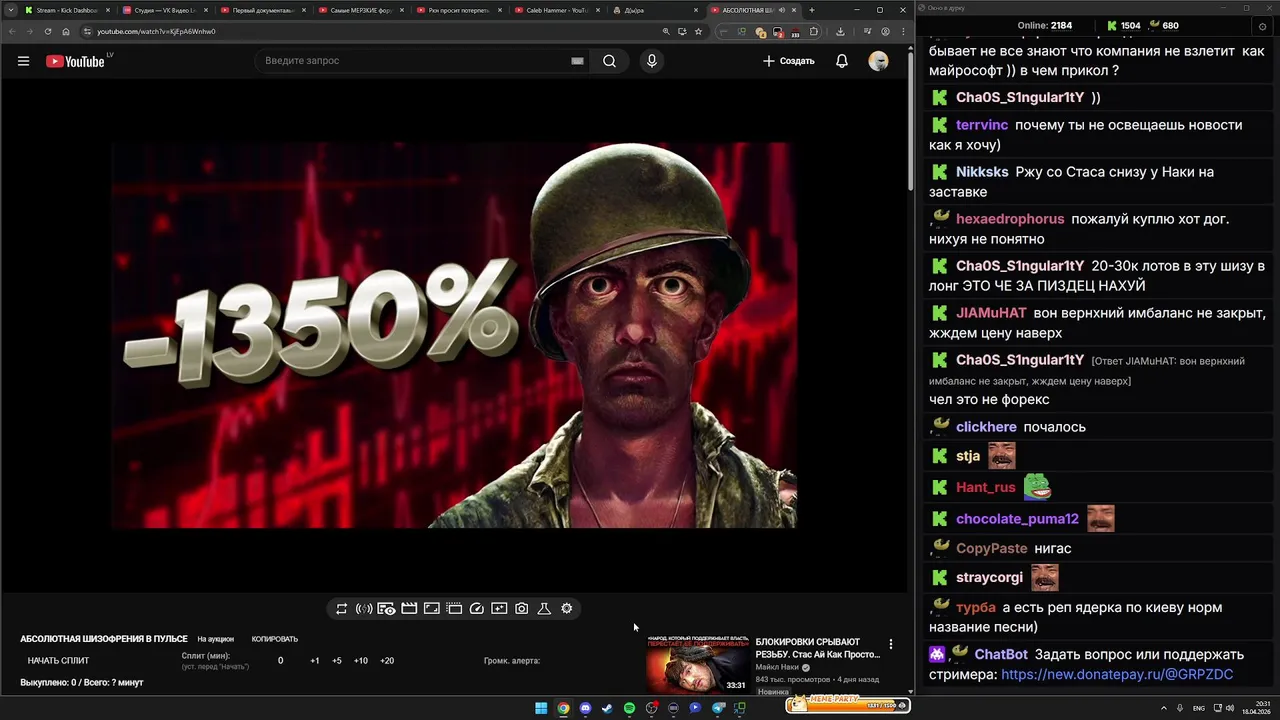Click the add-screen plus icon in toolbar
The height and width of the screenshot is (720, 1280).
(499, 608)
